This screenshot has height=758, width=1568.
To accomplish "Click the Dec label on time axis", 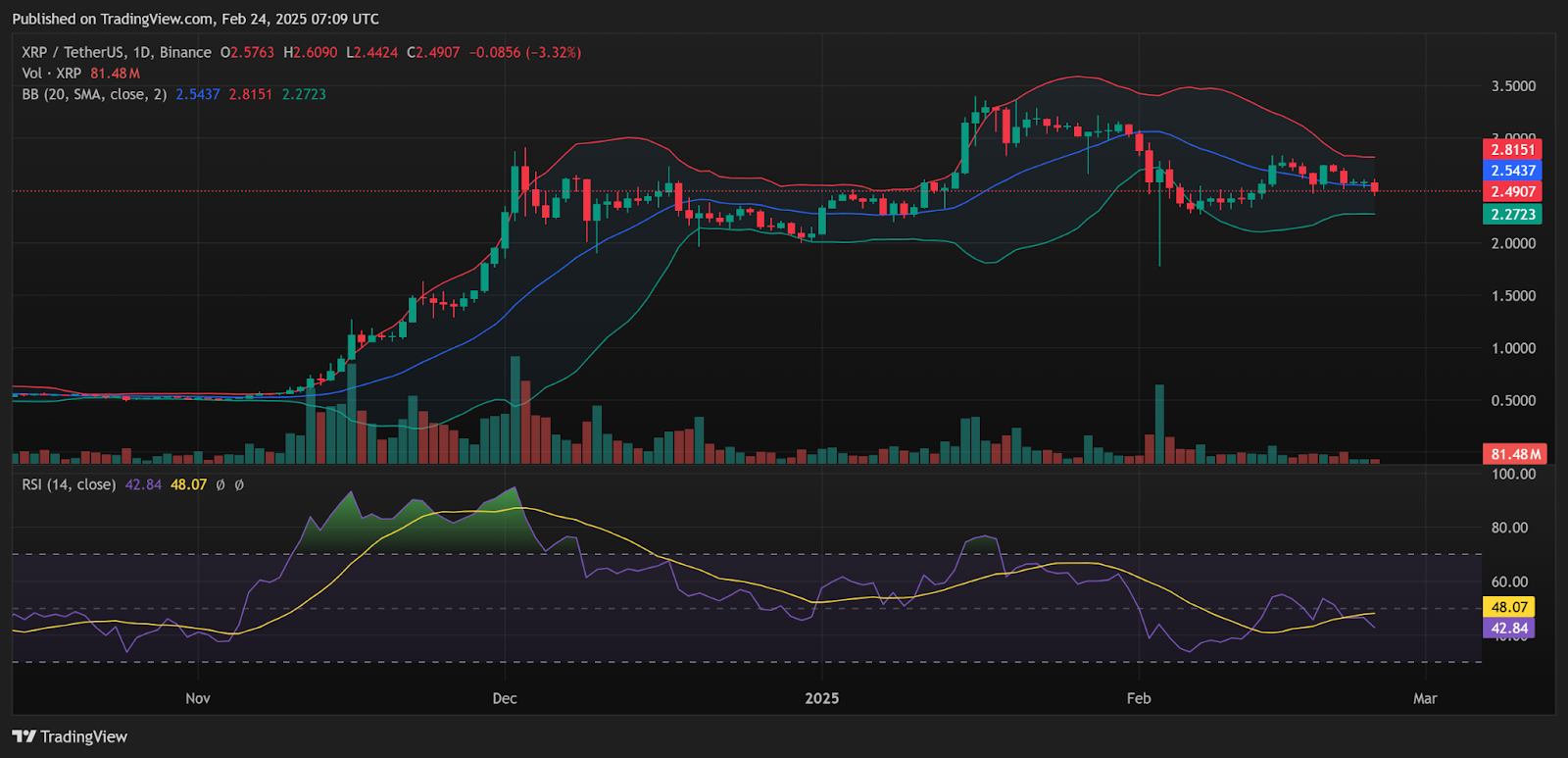I will click(505, 698).
